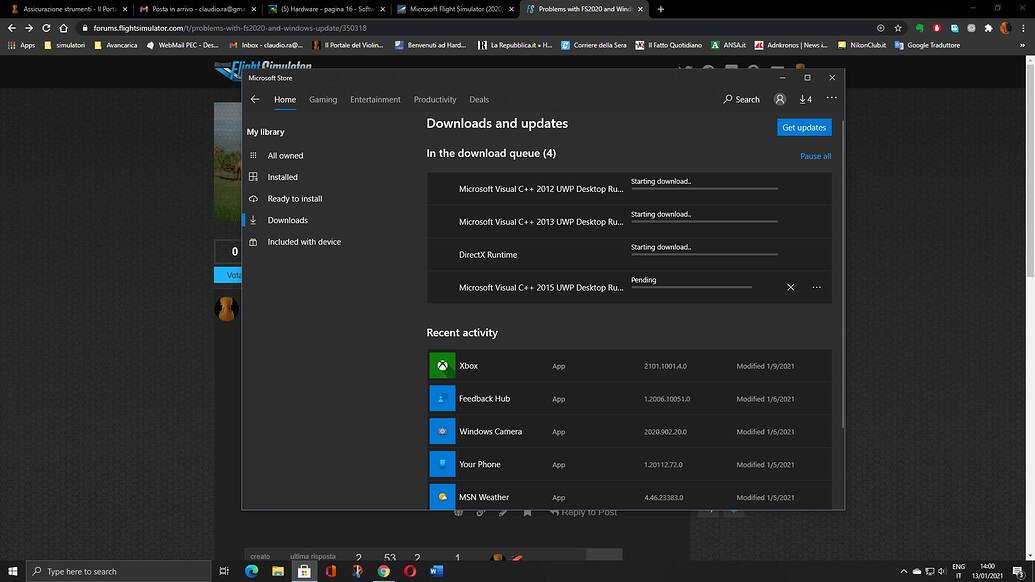Click the Pause all link
Viewport: 1035px width, 582px height.
pos(815,156)
